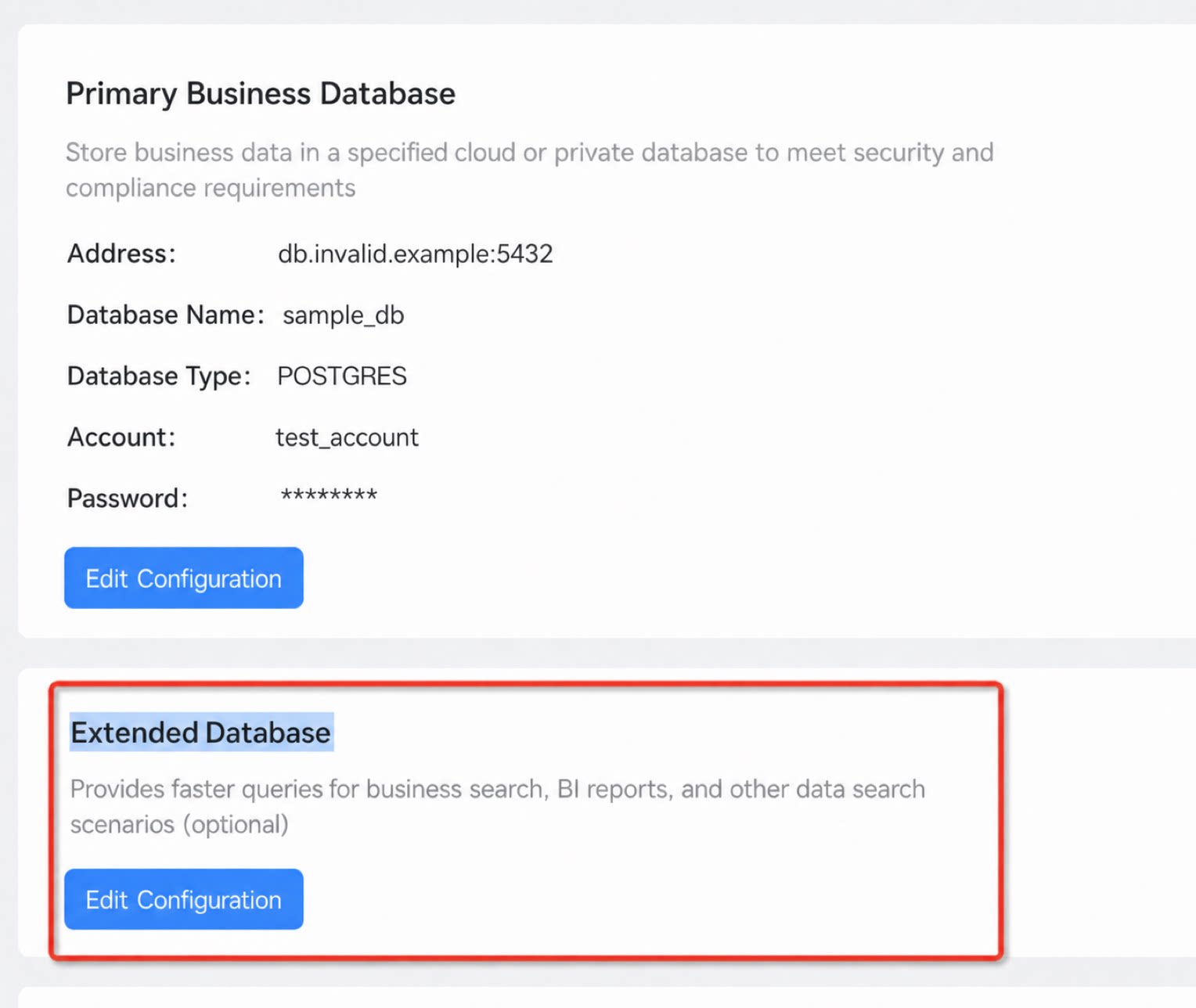Click the Password field label
Image resolution: width=1196 pixels, height=1008 pixels.
pyautogui.click(x=128, y=499)
